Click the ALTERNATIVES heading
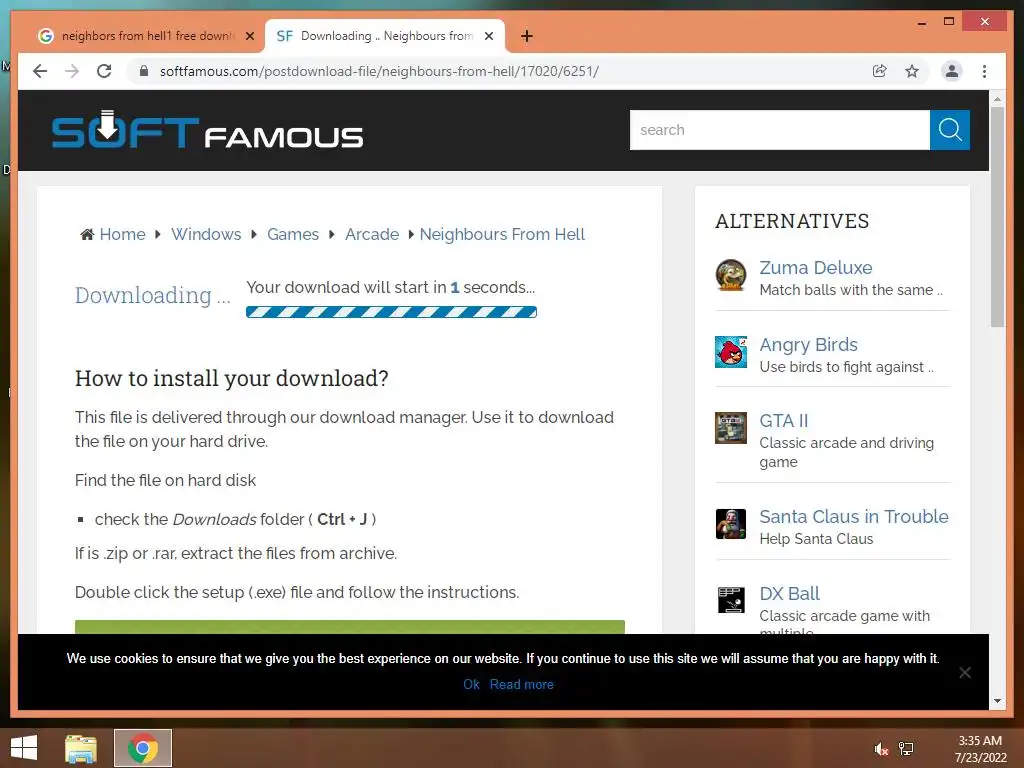1024x768 pixels. (792, 221)
